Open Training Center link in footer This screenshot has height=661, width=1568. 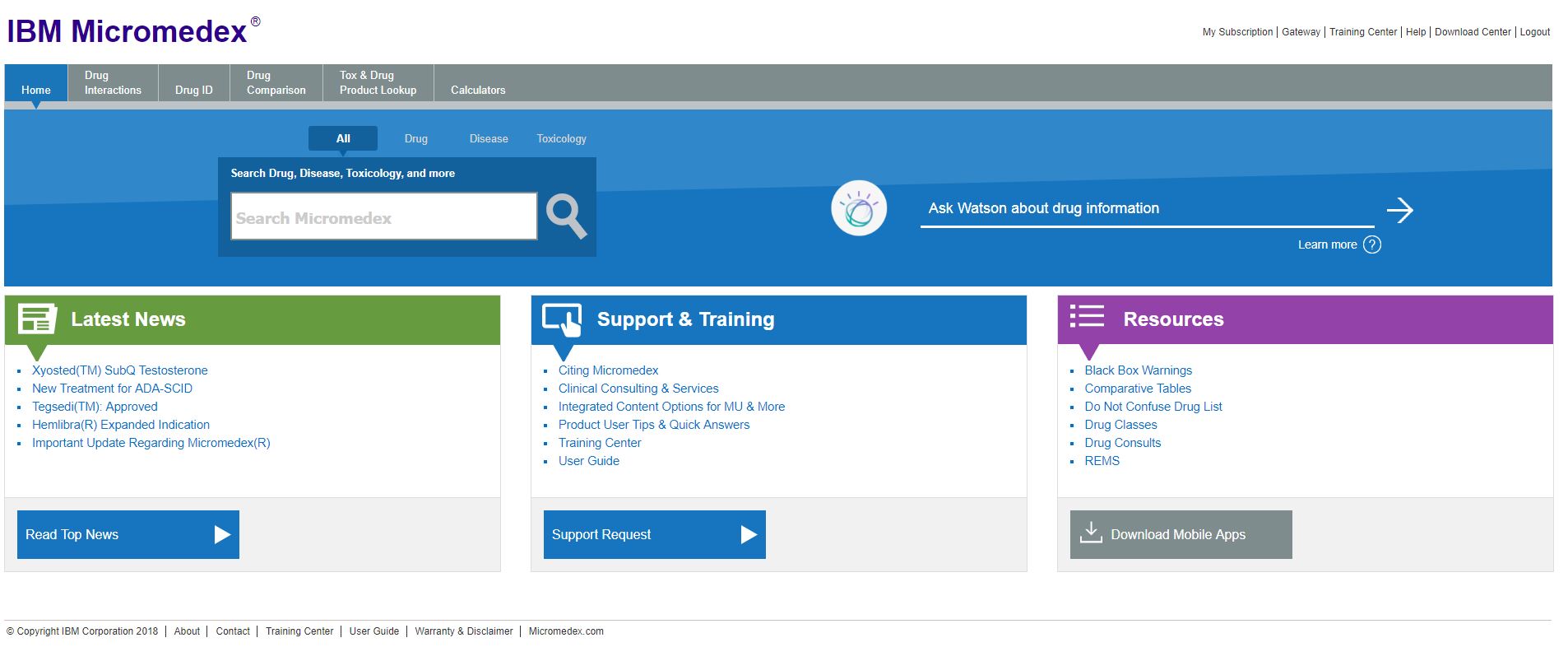(x=299, y=631)
